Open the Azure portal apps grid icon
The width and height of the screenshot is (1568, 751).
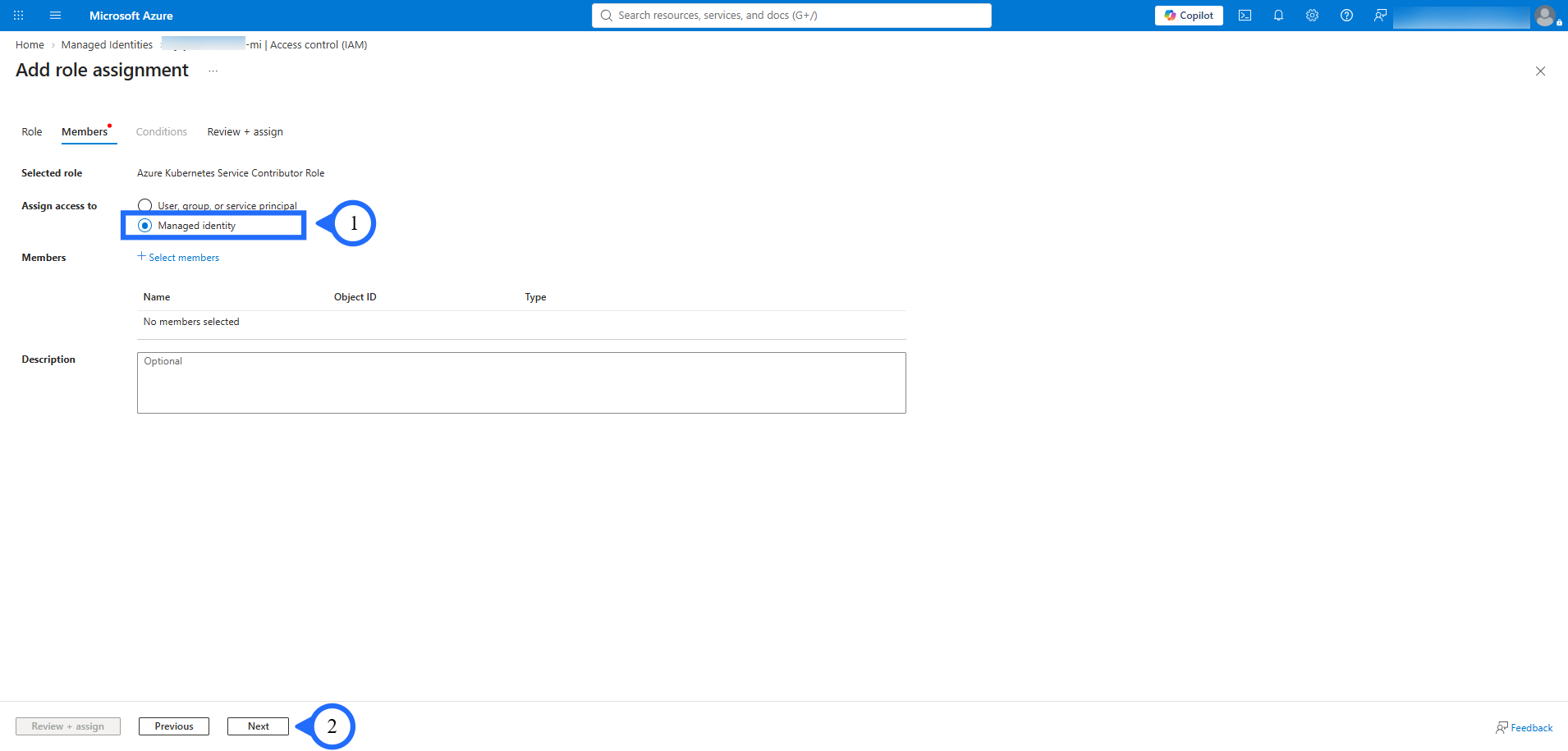coord(18,16)
